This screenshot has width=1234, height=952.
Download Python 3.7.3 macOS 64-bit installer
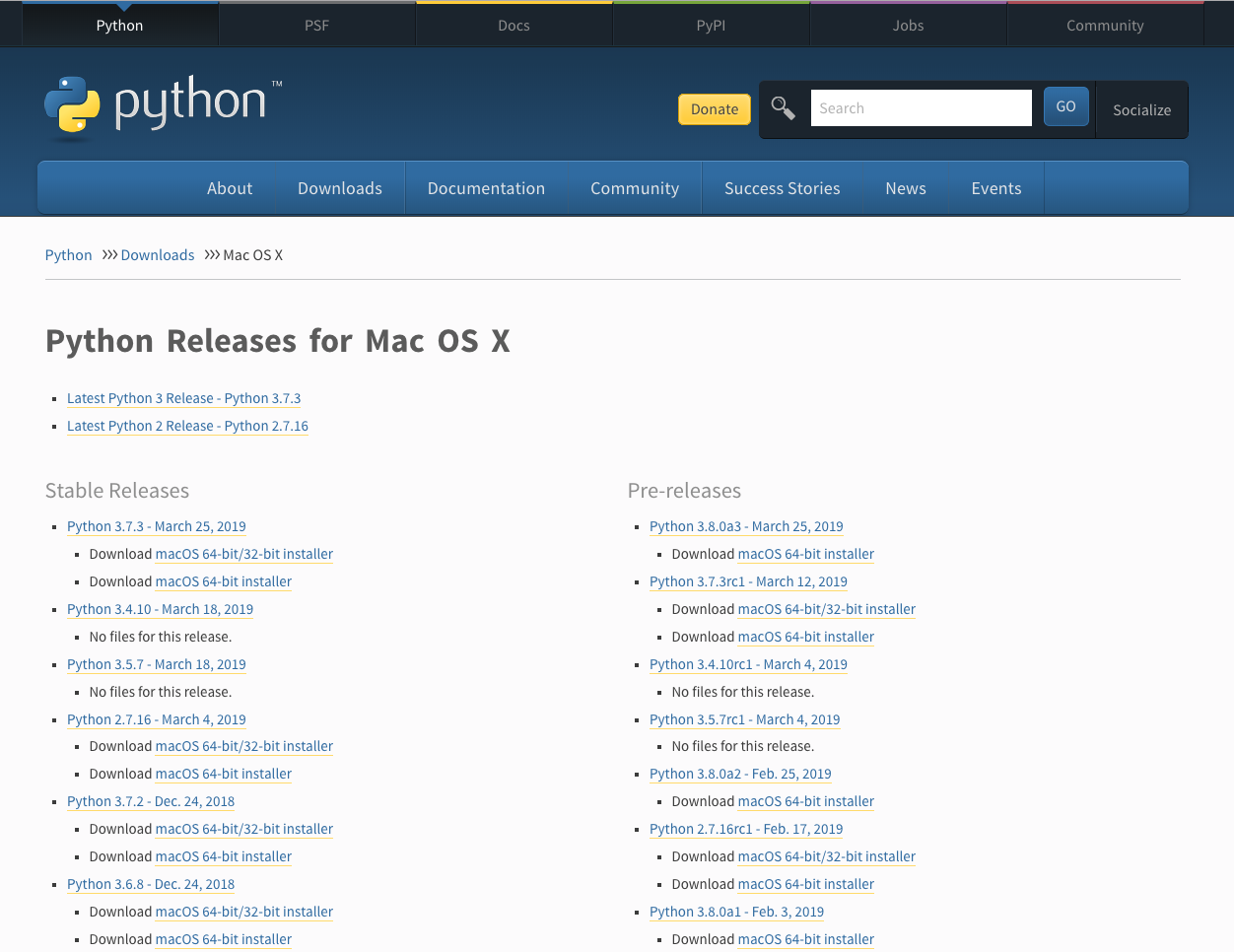tap(224, 581)
